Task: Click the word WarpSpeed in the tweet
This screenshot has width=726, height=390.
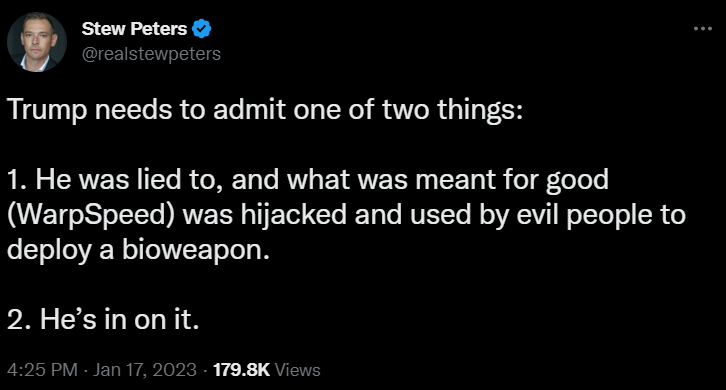Action: tap(91, 215)
